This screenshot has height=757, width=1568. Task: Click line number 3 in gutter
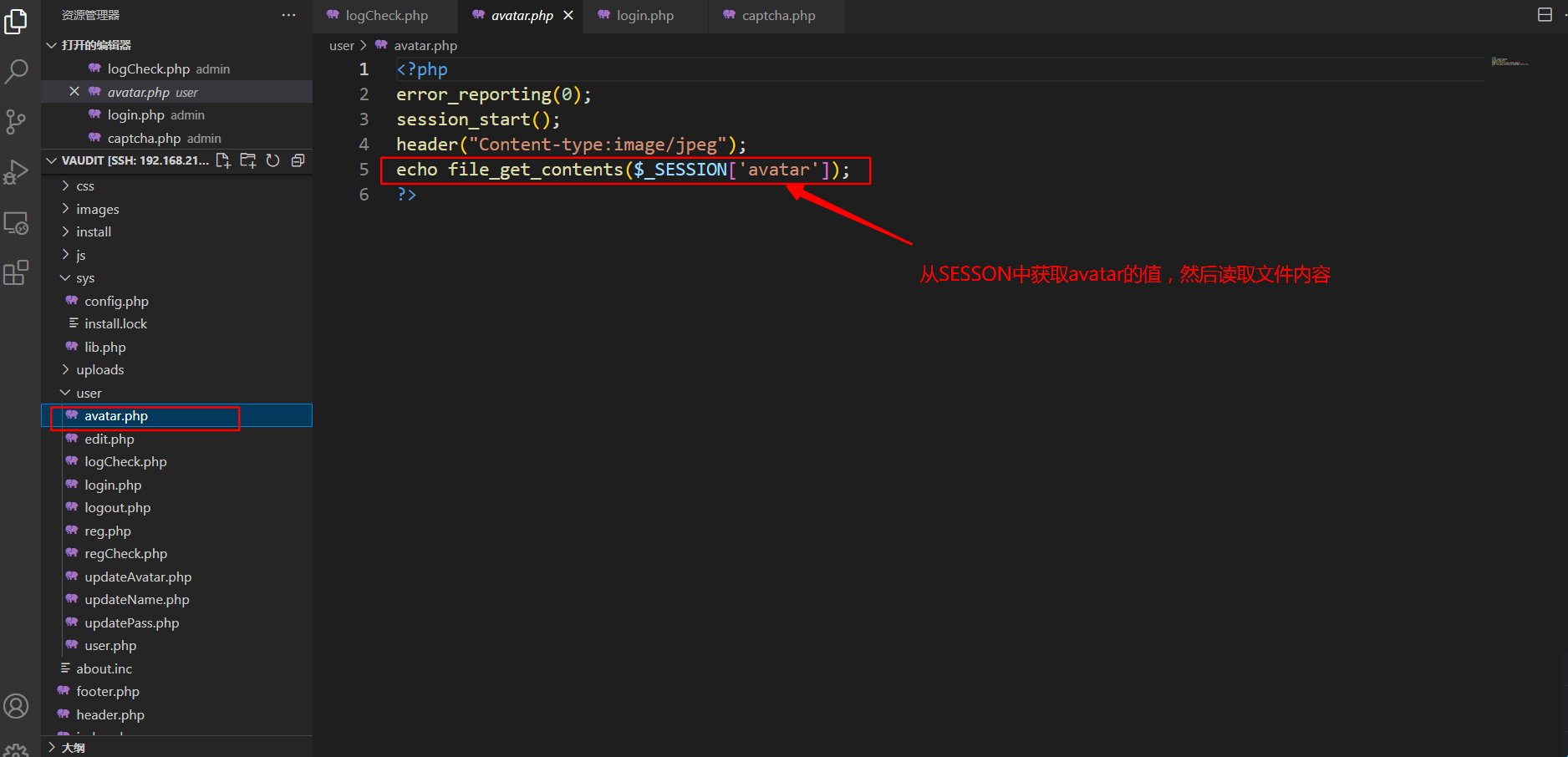[364, 119]
